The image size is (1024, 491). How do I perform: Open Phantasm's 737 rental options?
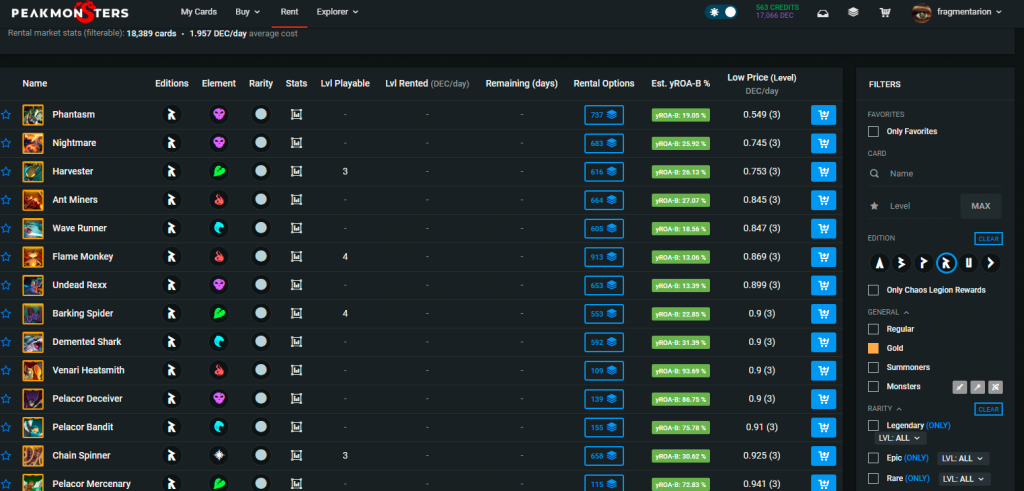pos(604,115)
